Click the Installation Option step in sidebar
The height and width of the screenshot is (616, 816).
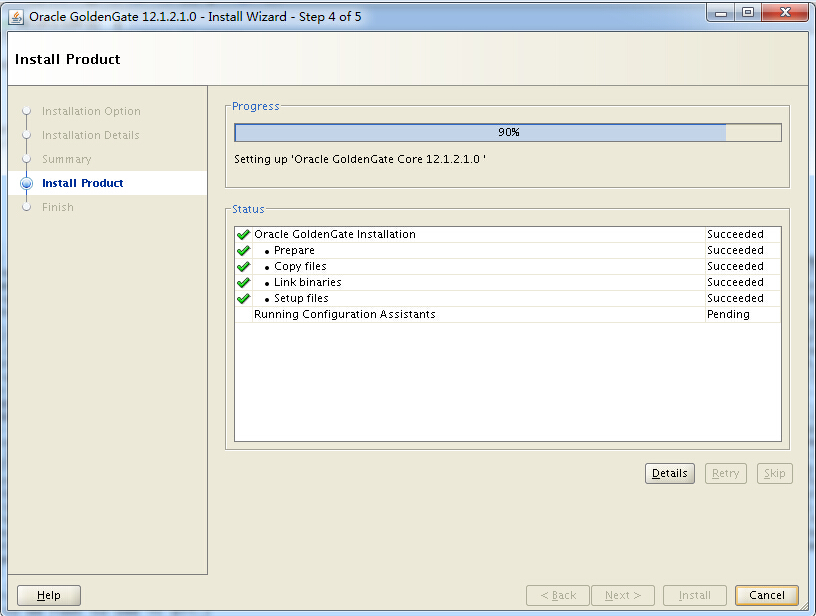(x=91, y=111)
